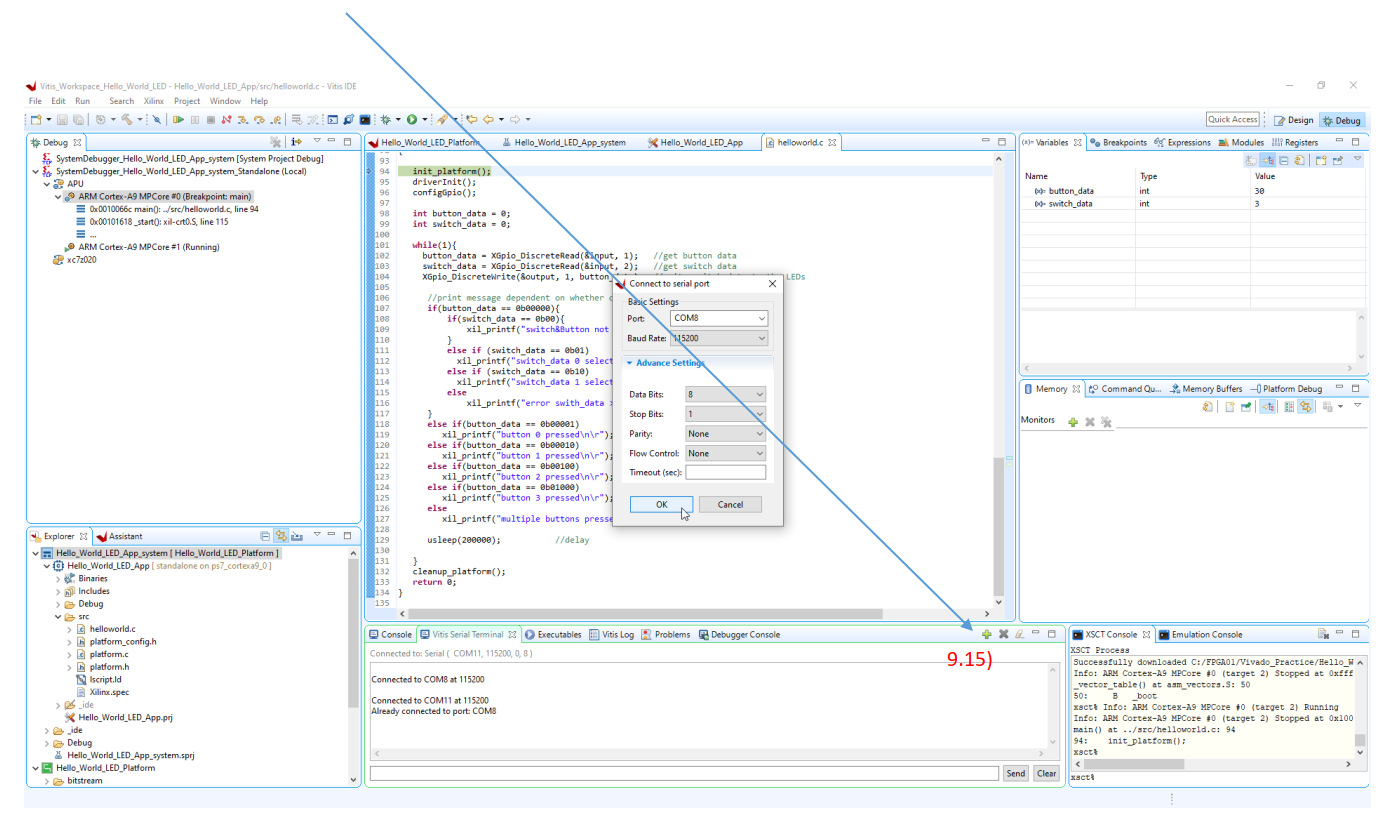This screenshot has height=824, width=1382.
Task: Click the Step Into toolbar icon
Action: click(243, 119)
